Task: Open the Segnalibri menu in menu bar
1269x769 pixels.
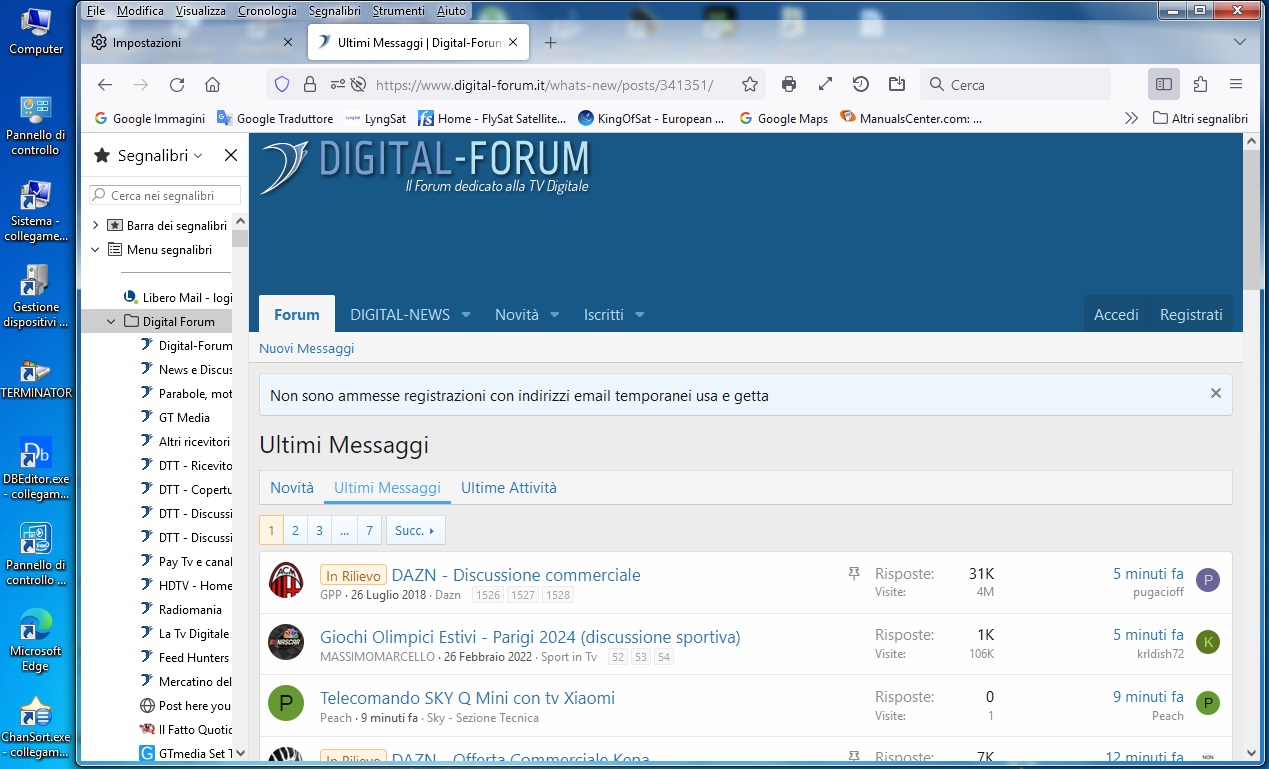Action: pos(335,11)
